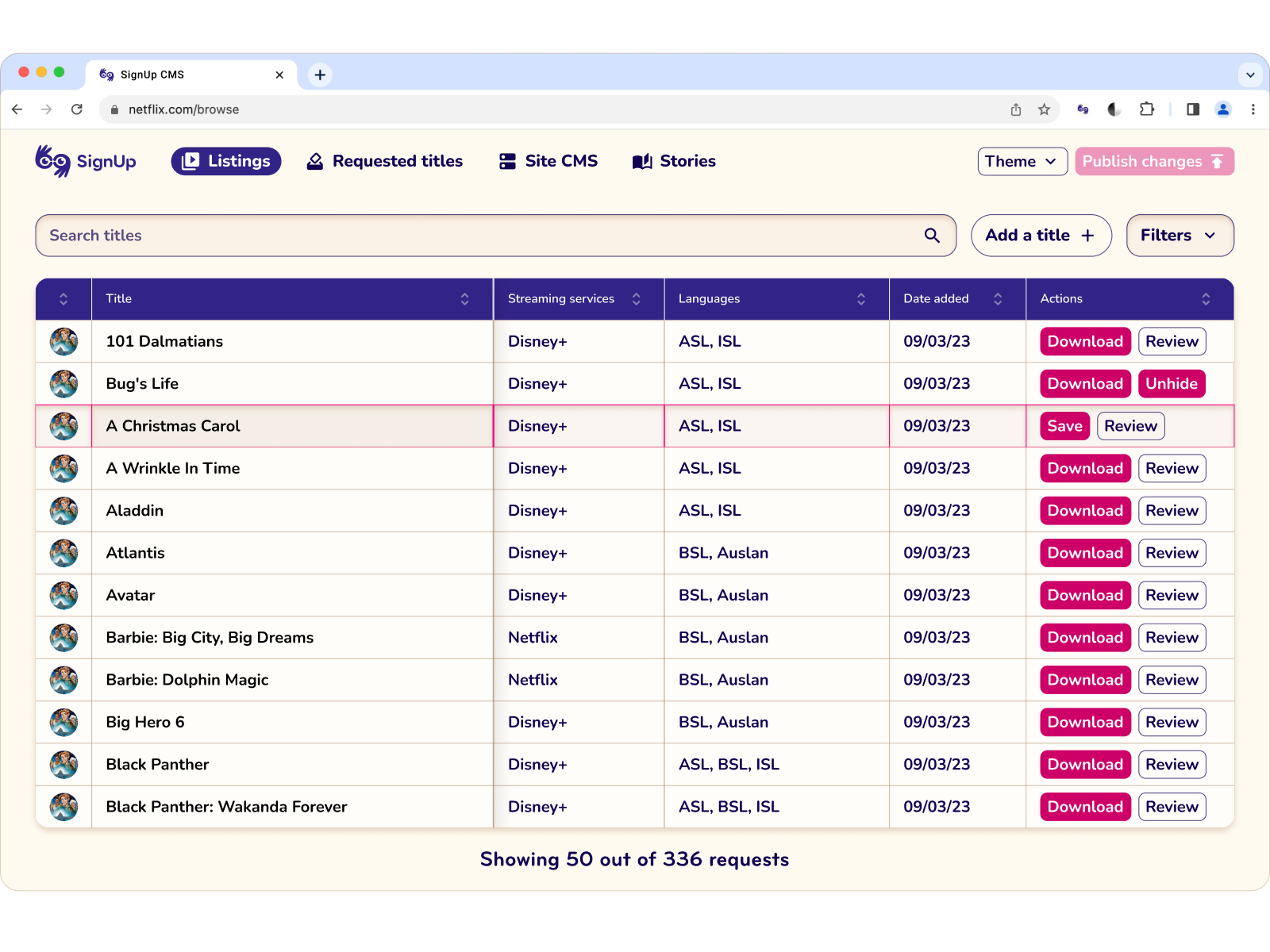
Task: Close the SignUp CMS tab
Action: (279, 75)
